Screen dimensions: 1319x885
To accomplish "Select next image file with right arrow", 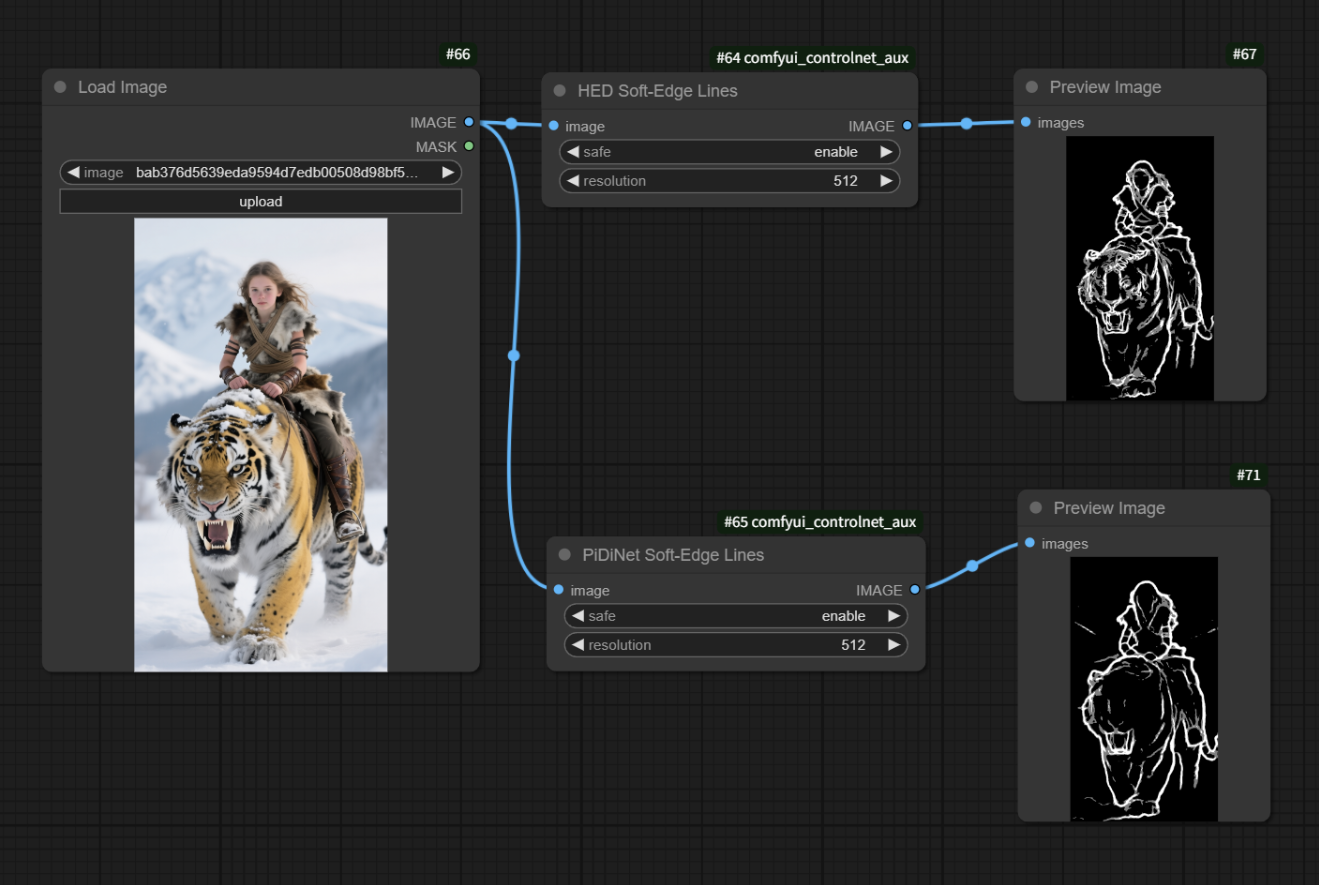I will coord(448,173).
